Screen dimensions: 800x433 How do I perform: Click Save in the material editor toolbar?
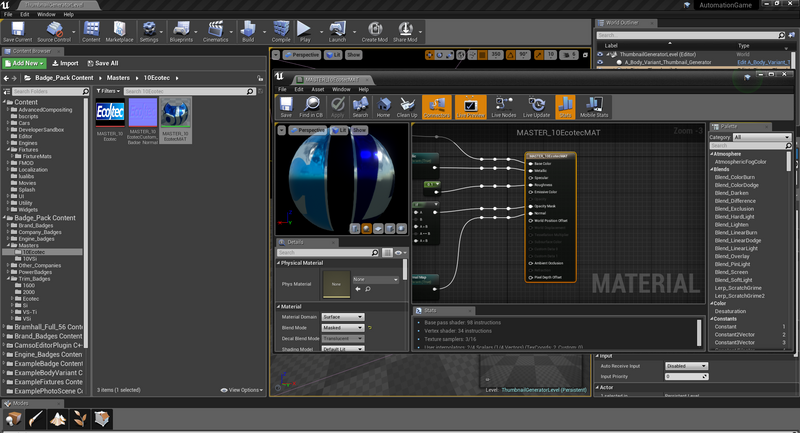tap(285, 105)
